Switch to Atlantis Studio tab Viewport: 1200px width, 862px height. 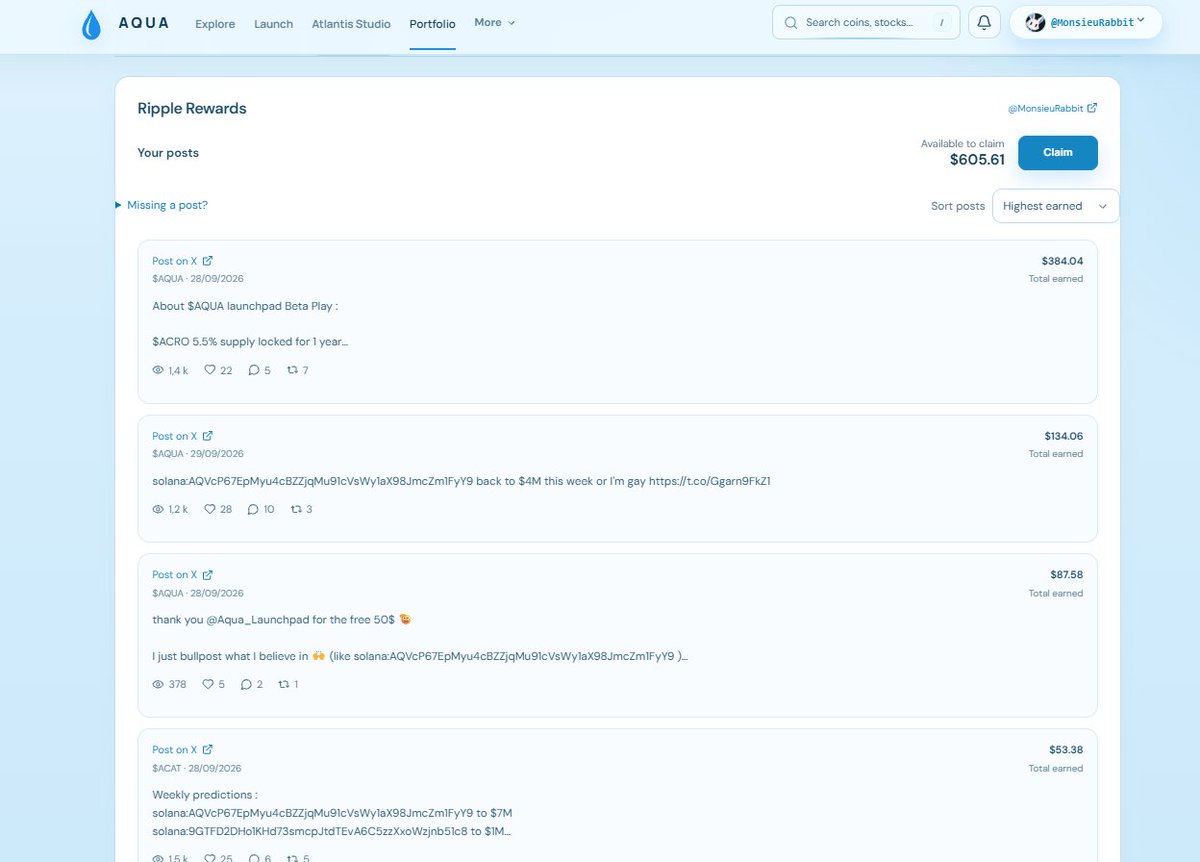[x=351, y=23]
